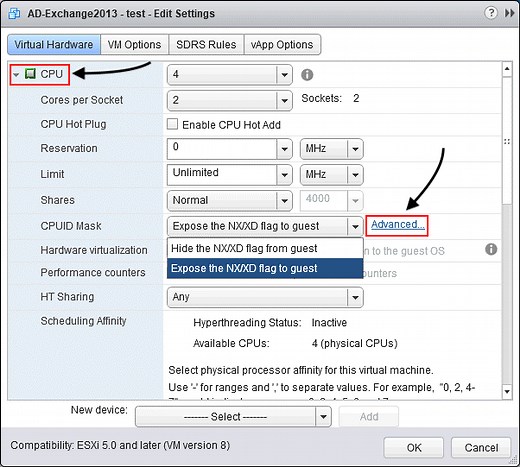Click the Cores per Socket label

click(x=82, y=100)
